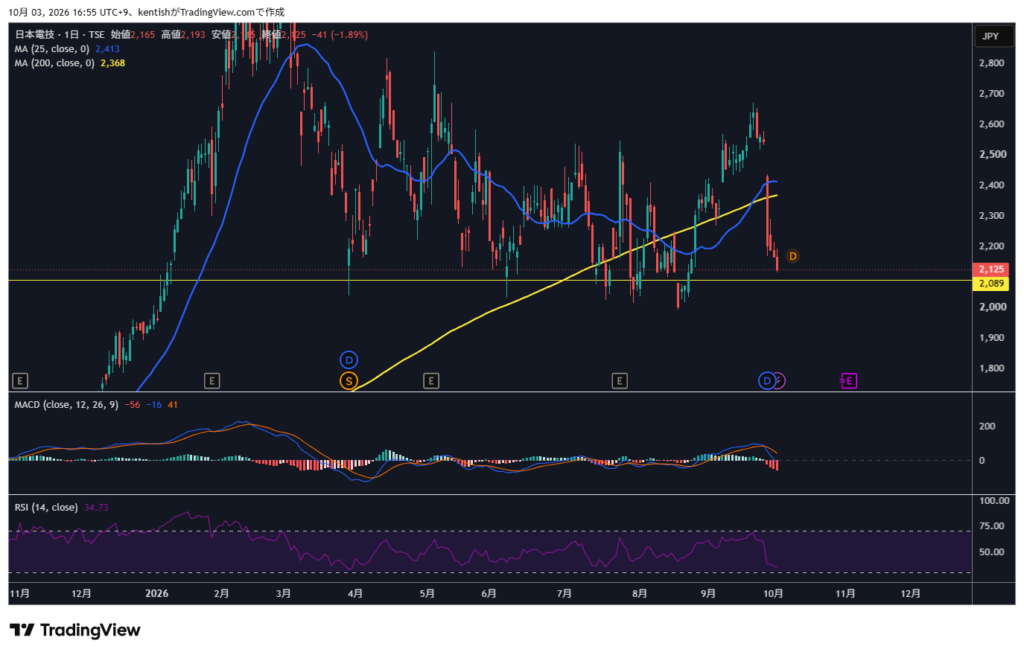Click the 2,000 price axis label
Image resolution: width=1024 pixels, height=655 pixels.
coord(991,307)
